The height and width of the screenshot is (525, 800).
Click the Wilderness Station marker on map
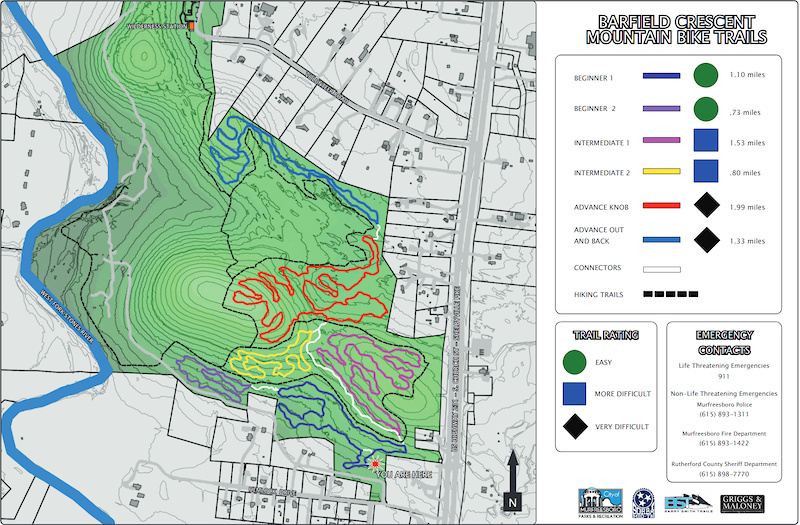(x=189, y=24)
